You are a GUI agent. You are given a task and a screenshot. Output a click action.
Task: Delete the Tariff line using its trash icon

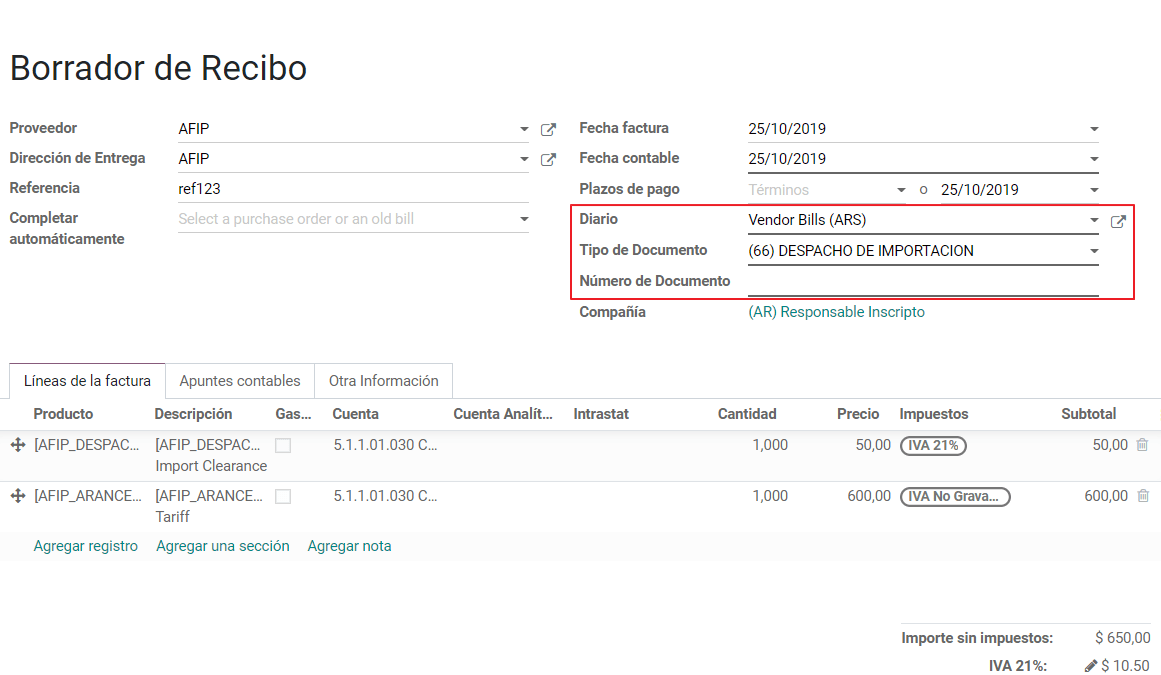pyautogui.click(x=1141, y=495)
